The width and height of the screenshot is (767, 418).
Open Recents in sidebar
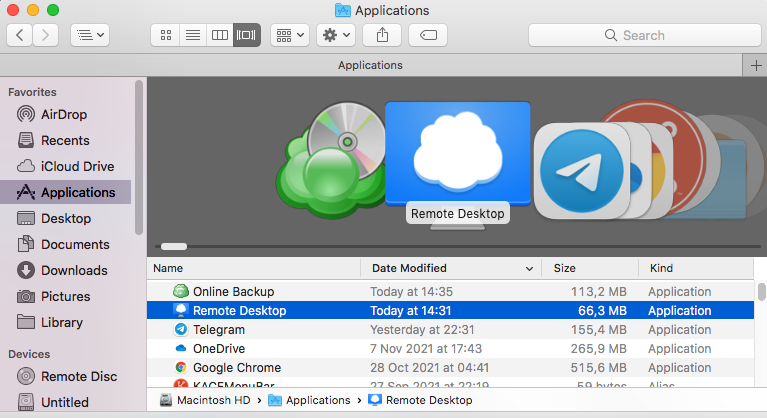click(65, 141)
